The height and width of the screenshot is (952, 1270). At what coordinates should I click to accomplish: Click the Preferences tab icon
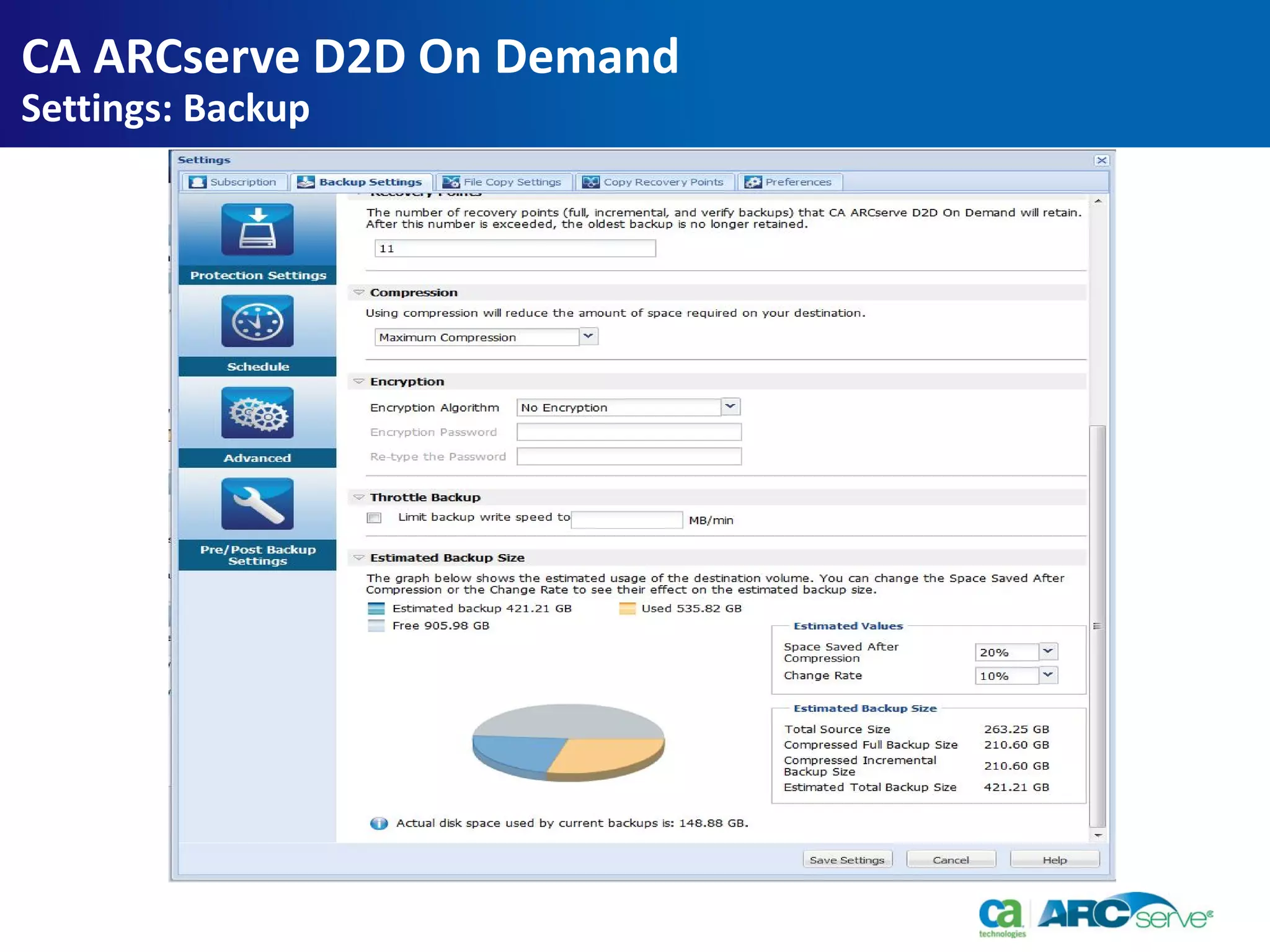[753, 182]
